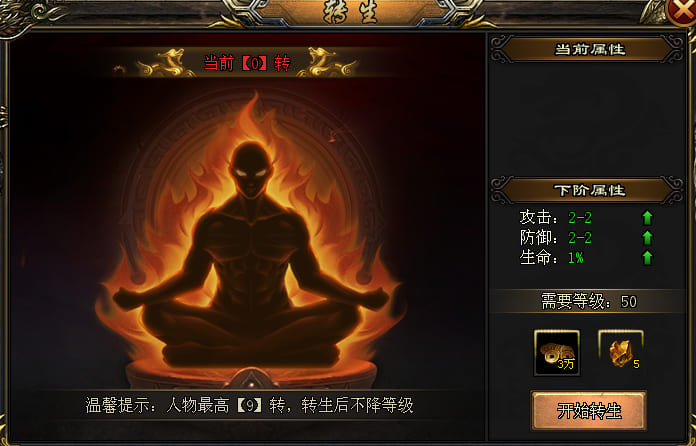
Task: Open the 下阶属性 header panel
Action: tap(589, 190)
